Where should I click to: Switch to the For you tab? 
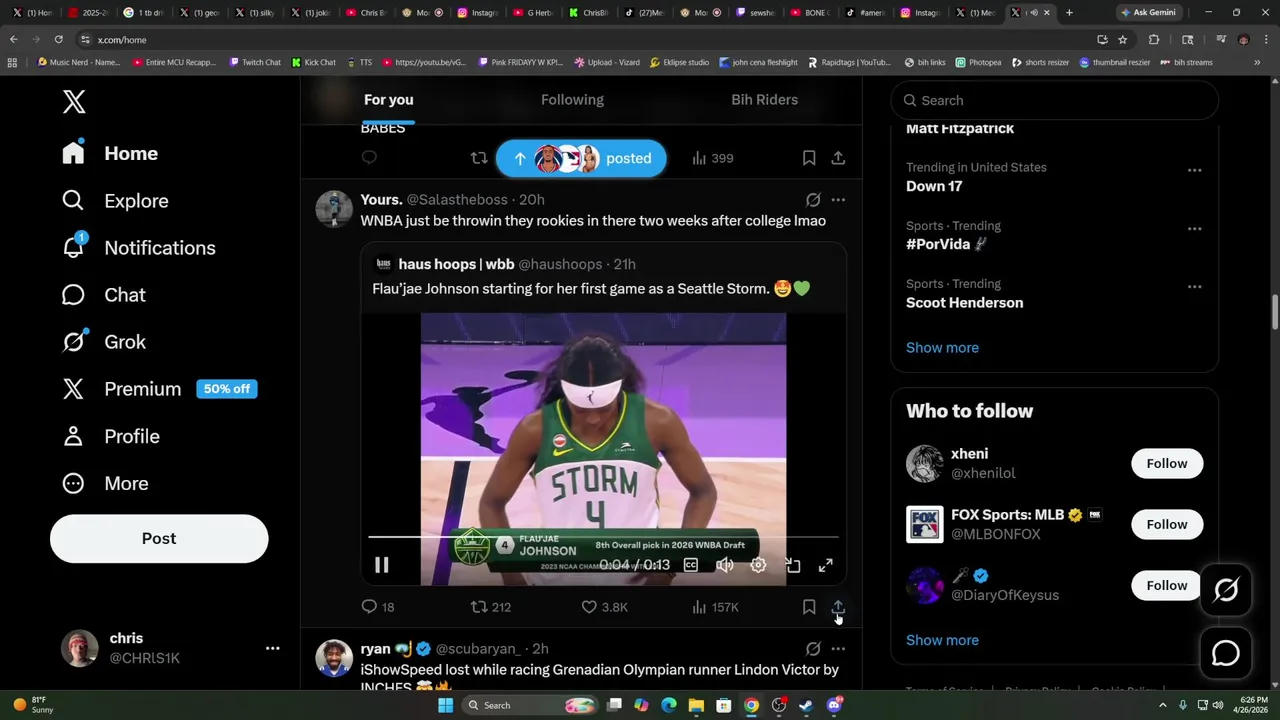coord(388,99)
